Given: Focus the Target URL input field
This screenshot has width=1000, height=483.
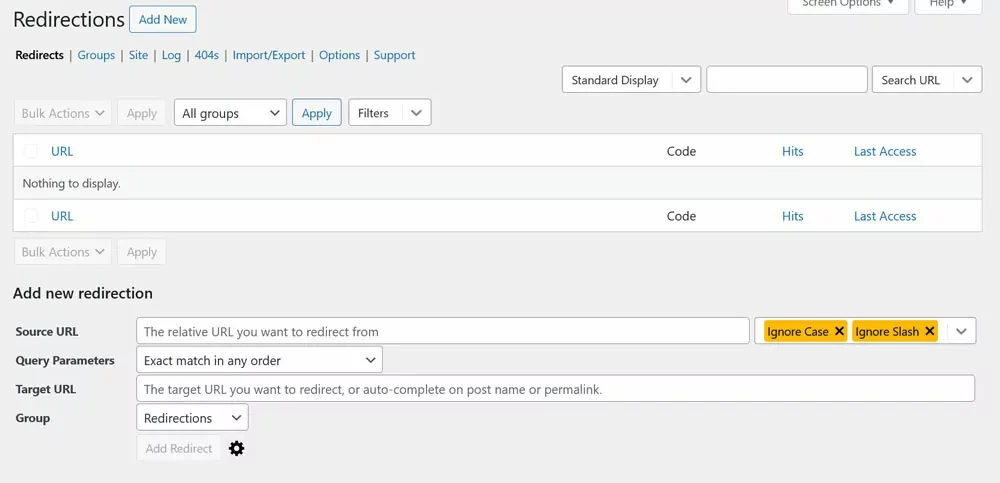Looking at the screenshot, I should pos(555,389).
